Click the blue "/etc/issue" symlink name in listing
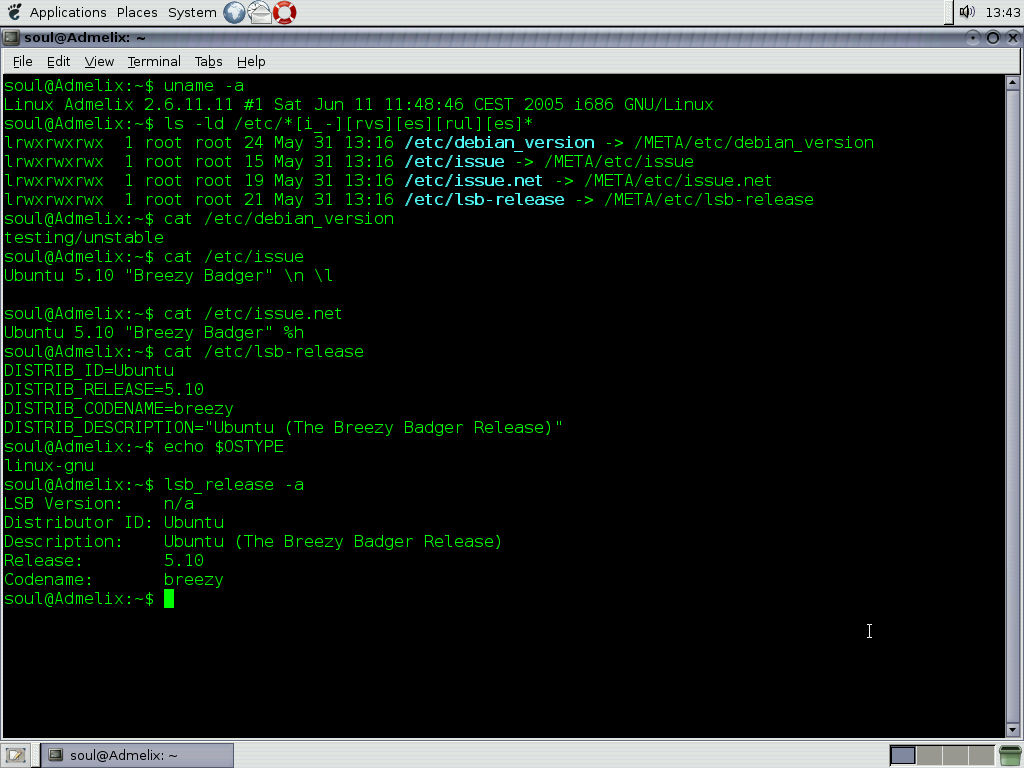 pyautogui.click(x=455, y=161)
